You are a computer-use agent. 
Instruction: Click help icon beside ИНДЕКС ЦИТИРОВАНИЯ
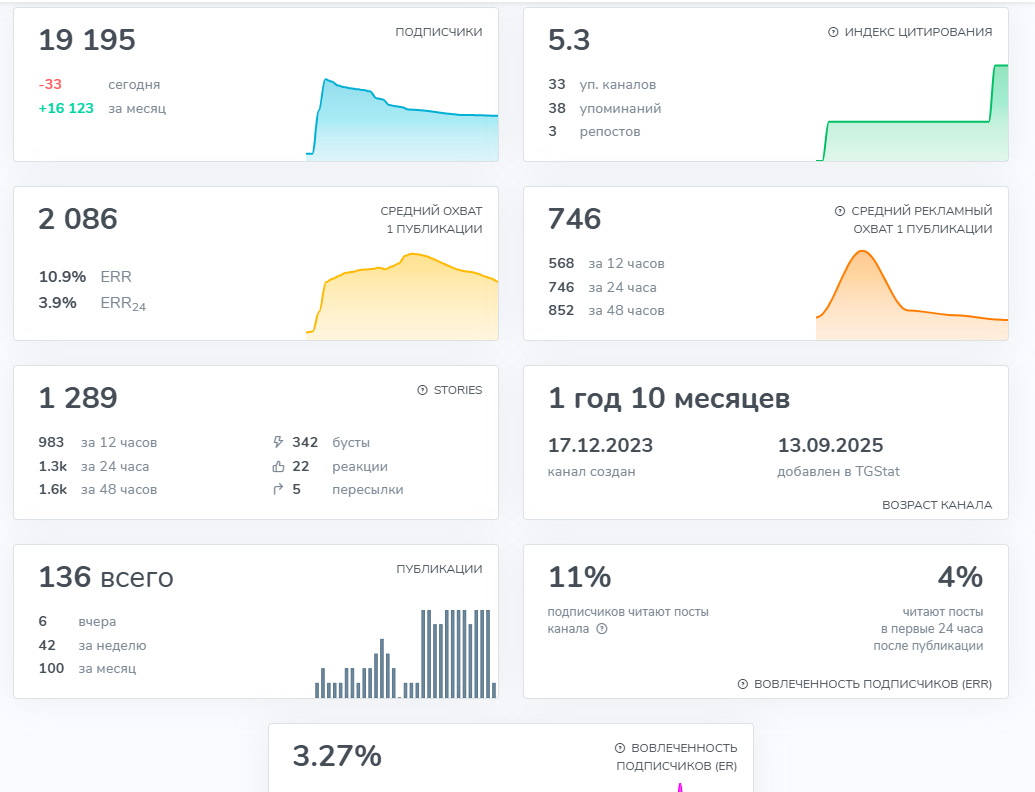pyautogui.click(x=833, y=32)
